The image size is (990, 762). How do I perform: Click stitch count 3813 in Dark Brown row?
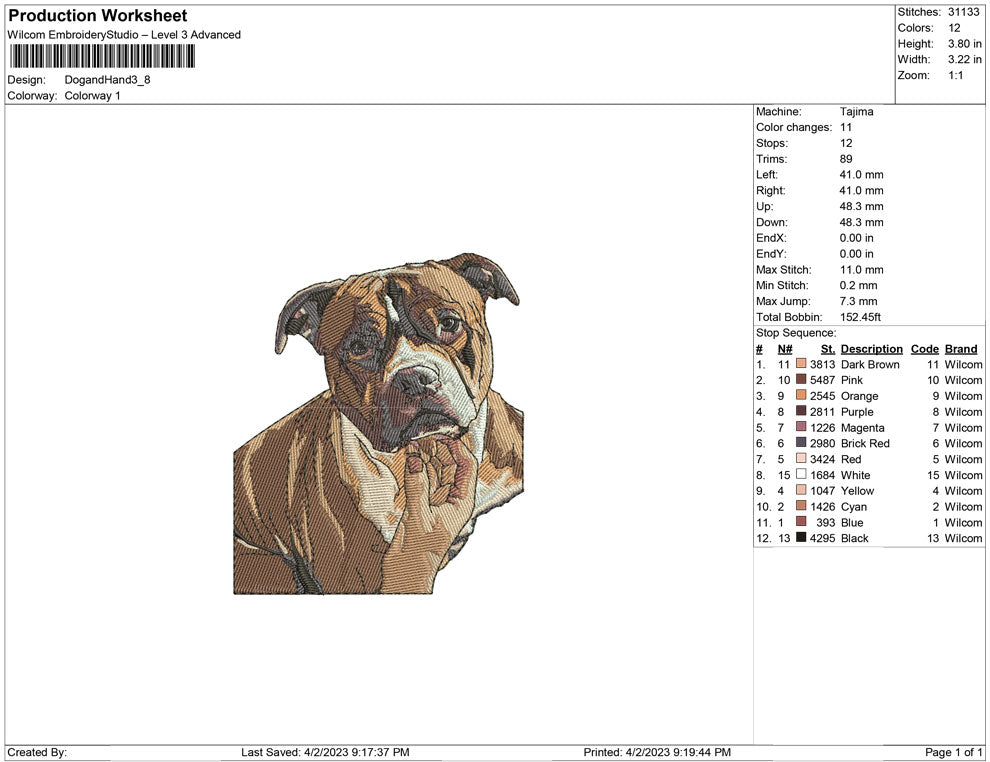(x=822, y=364)
